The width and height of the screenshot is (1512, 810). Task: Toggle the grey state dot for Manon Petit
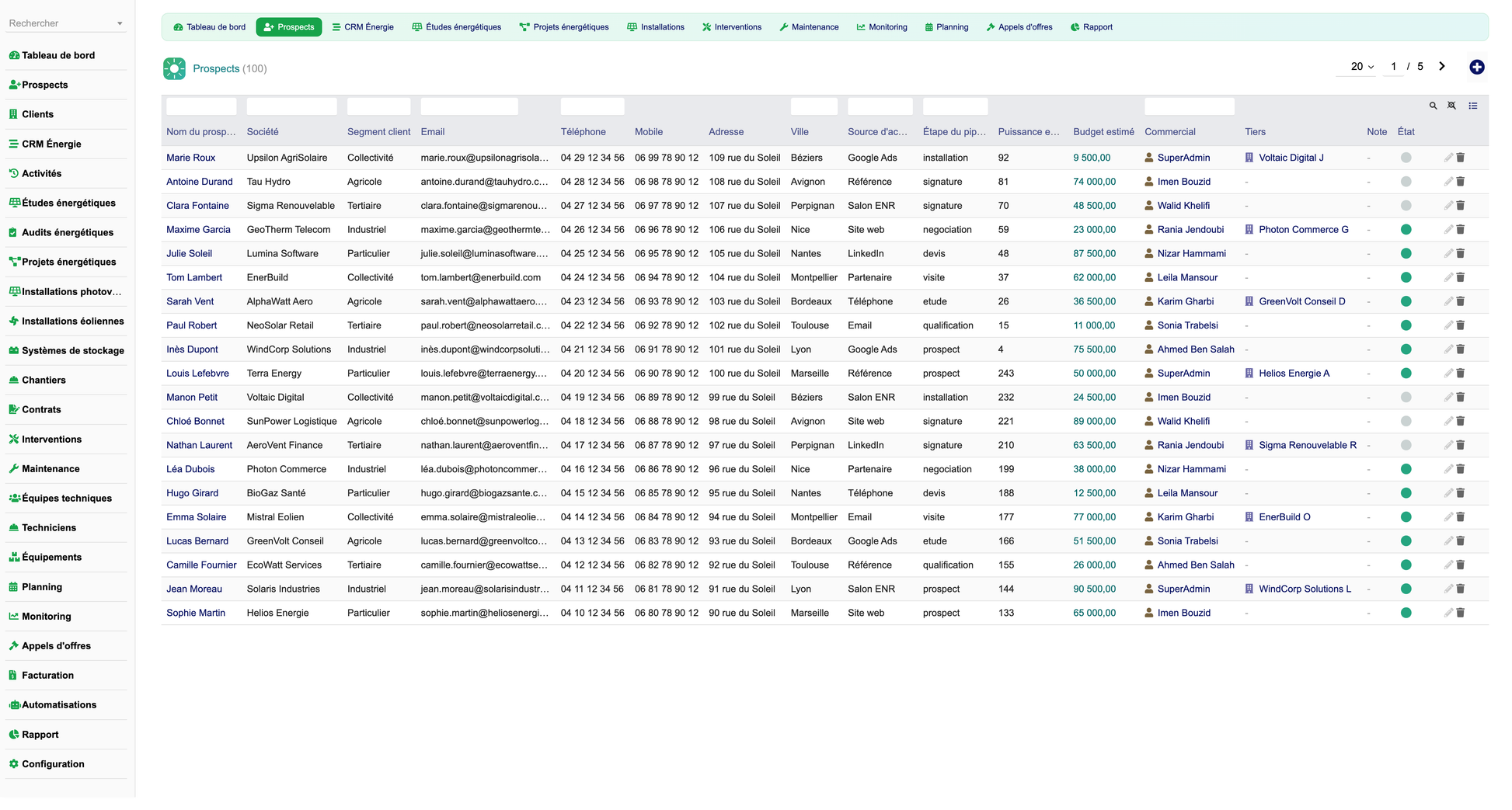(1406, 398)
